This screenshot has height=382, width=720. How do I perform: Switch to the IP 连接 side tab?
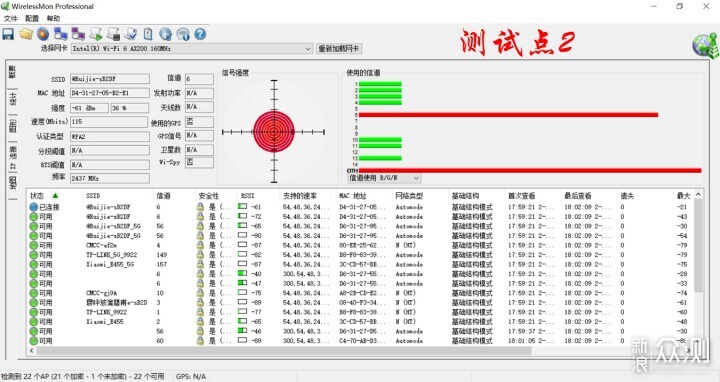coord(12,157)
